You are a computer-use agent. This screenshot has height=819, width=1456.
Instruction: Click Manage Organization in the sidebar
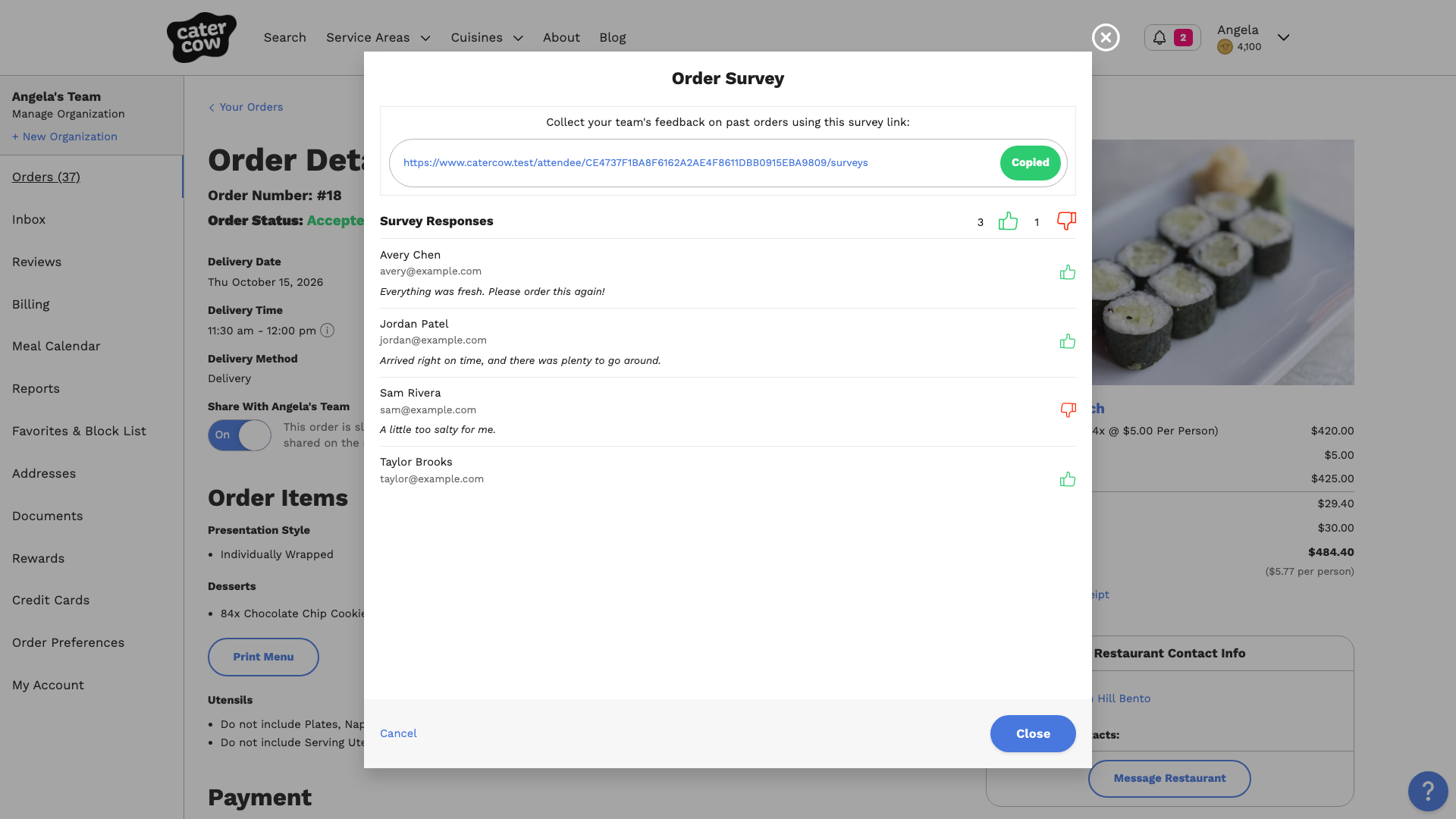tap(68, 115)
